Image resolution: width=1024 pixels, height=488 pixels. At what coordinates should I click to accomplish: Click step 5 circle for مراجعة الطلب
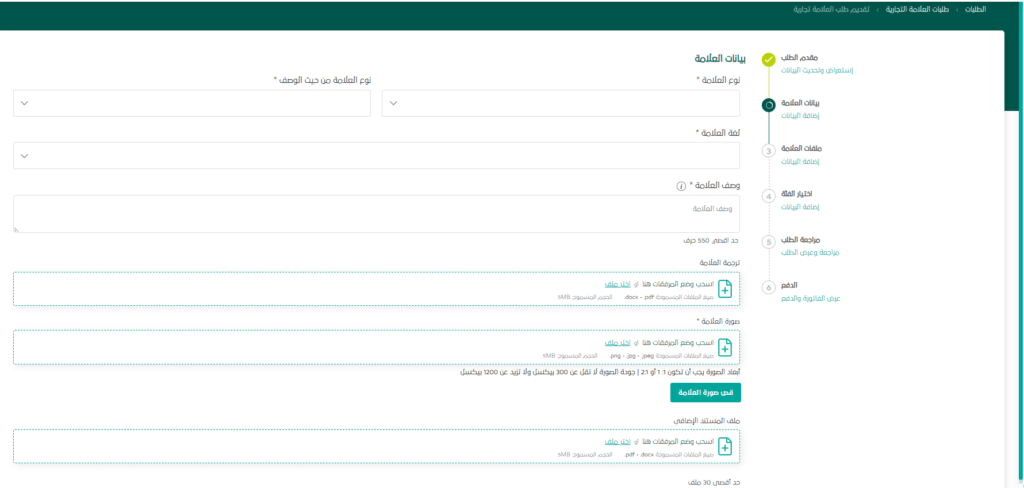point(768,242)
